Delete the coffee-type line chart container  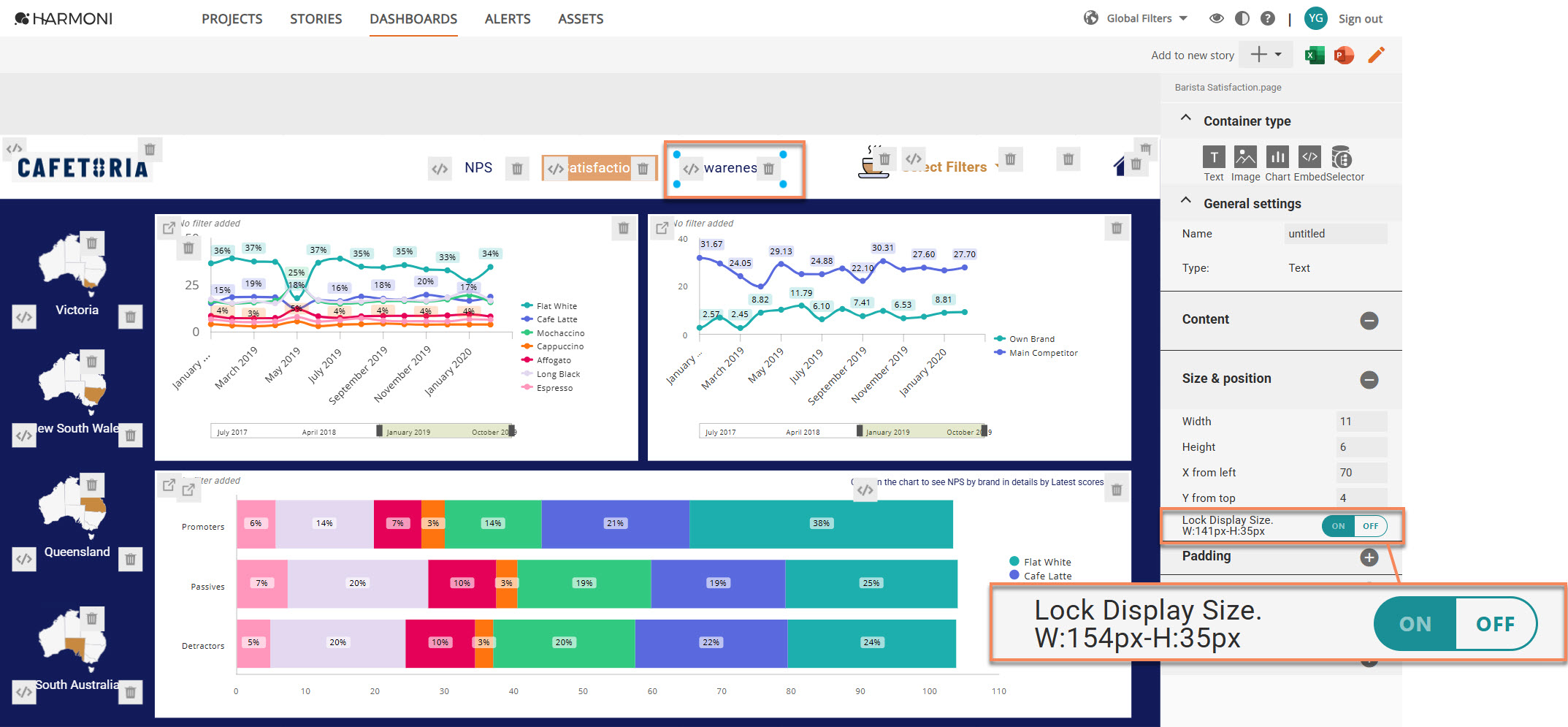tap(624, 228)
